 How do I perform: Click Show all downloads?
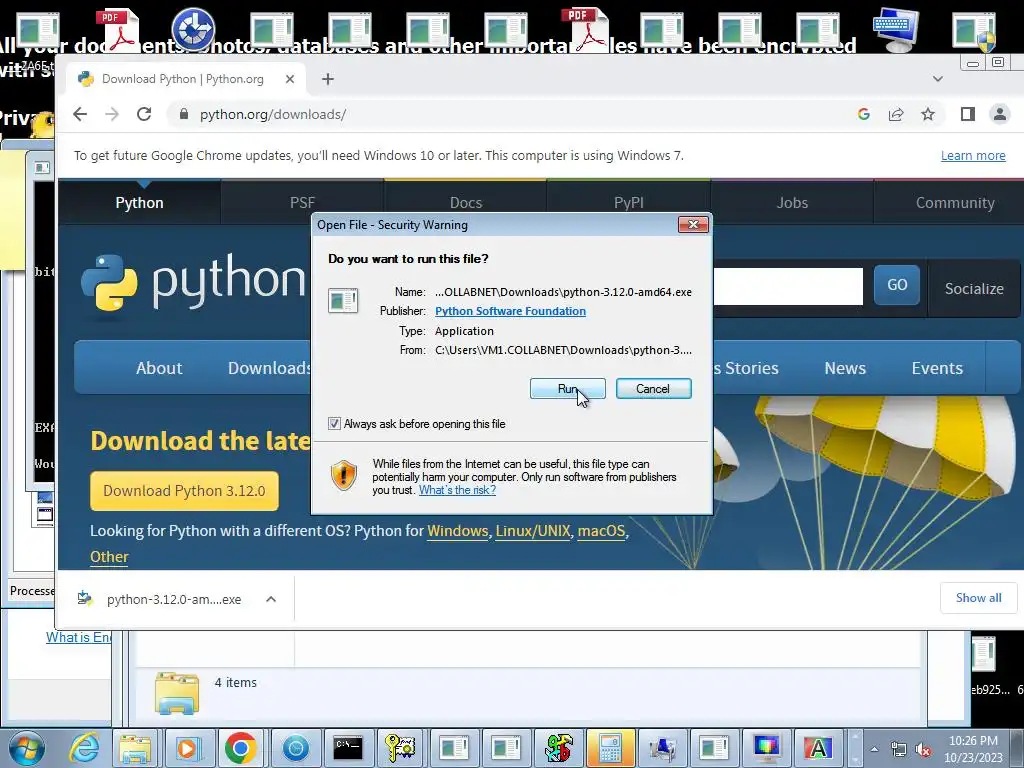pos(978,598)
